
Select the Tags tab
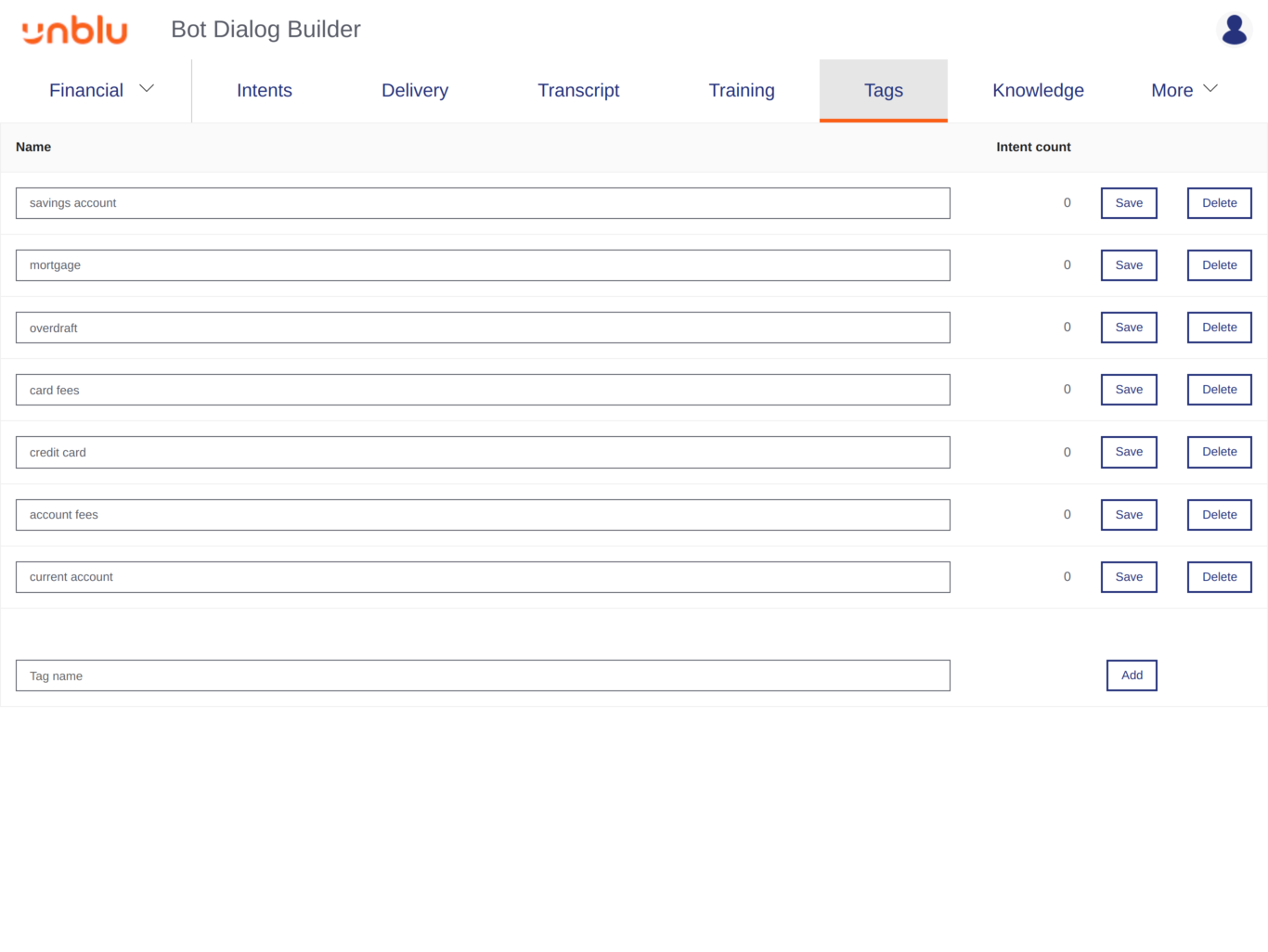click(883, 90)
